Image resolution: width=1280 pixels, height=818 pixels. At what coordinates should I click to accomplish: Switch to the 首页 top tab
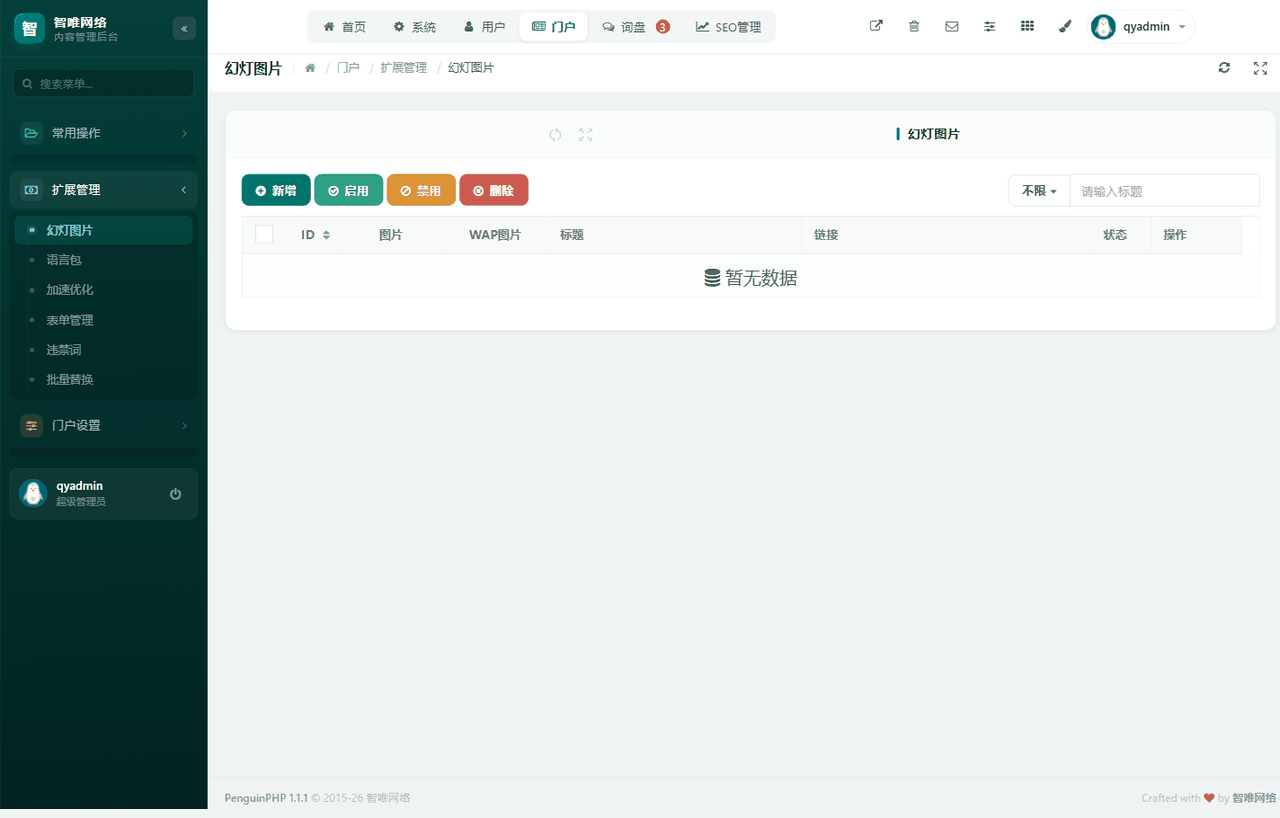click(345, 27)
